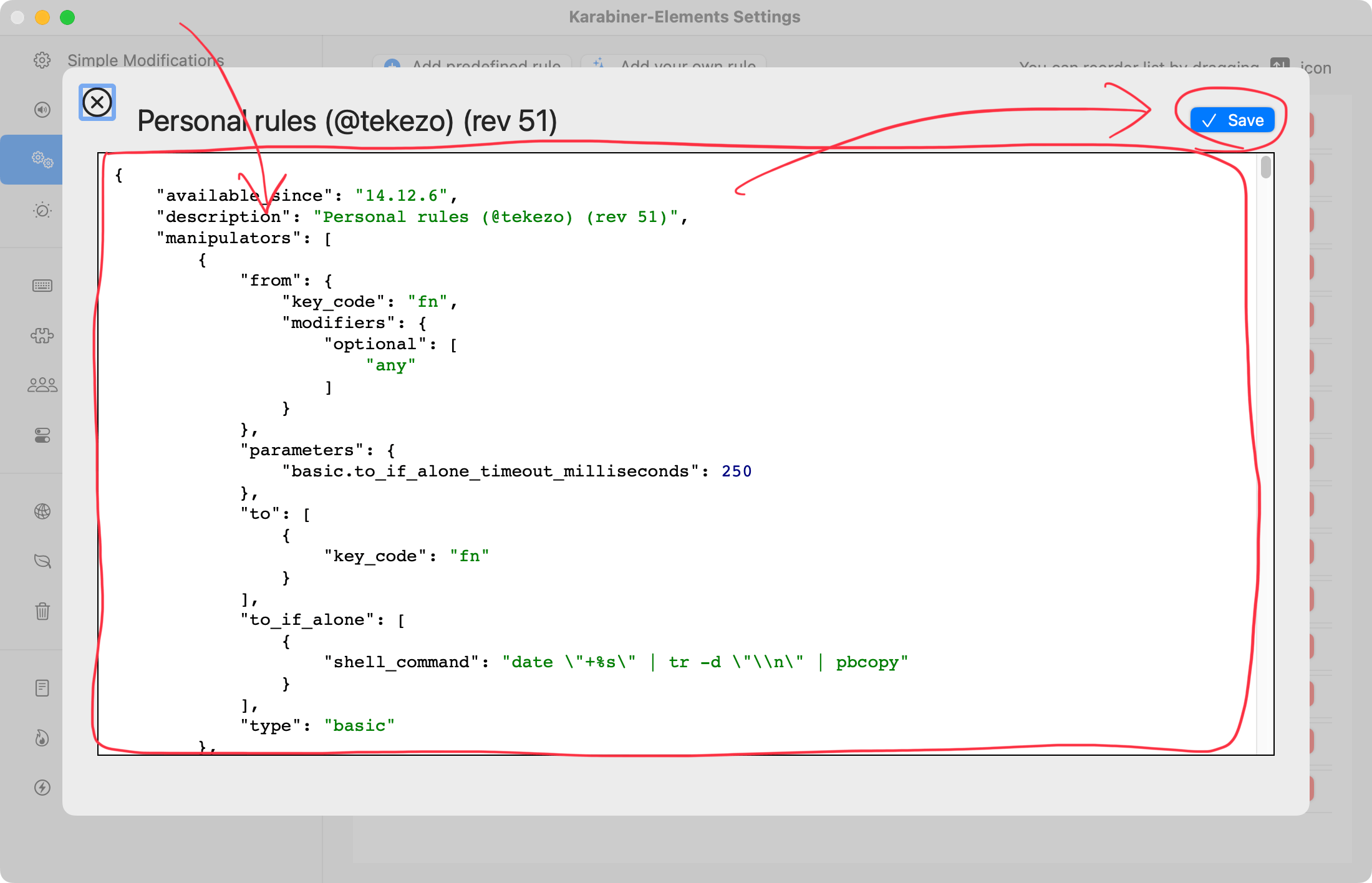The height and width of the screenshot is (883, 1372).
Task: Open the trash can Uninstall icon
Action: [x=42, y=611]
